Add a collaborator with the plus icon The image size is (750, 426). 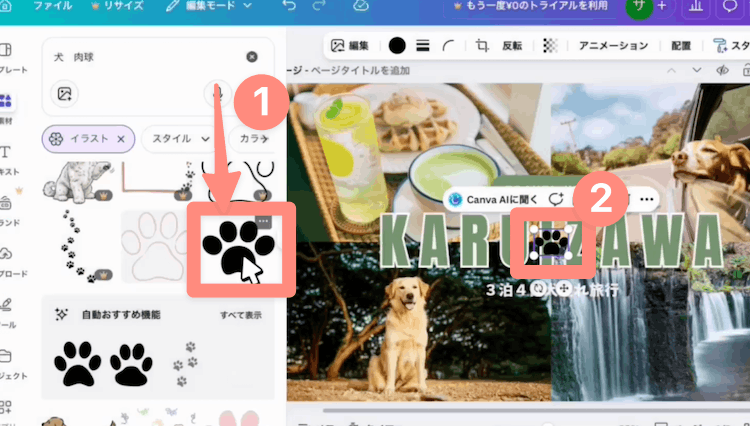coord(662,6)
